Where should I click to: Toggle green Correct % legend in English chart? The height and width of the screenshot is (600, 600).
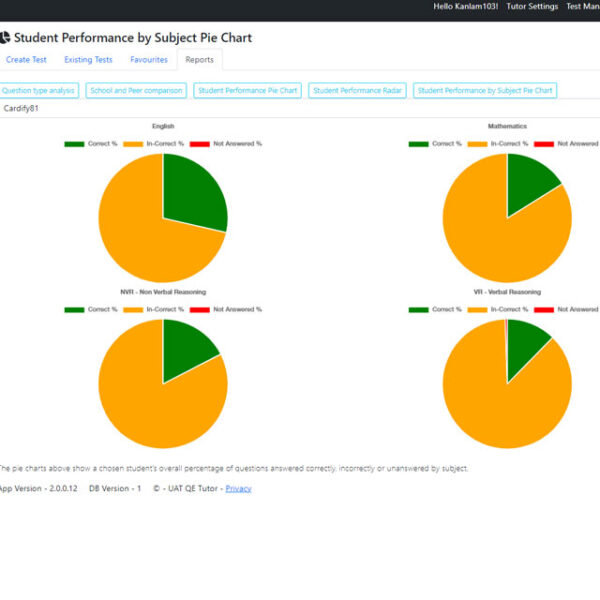tap(91, 143)
